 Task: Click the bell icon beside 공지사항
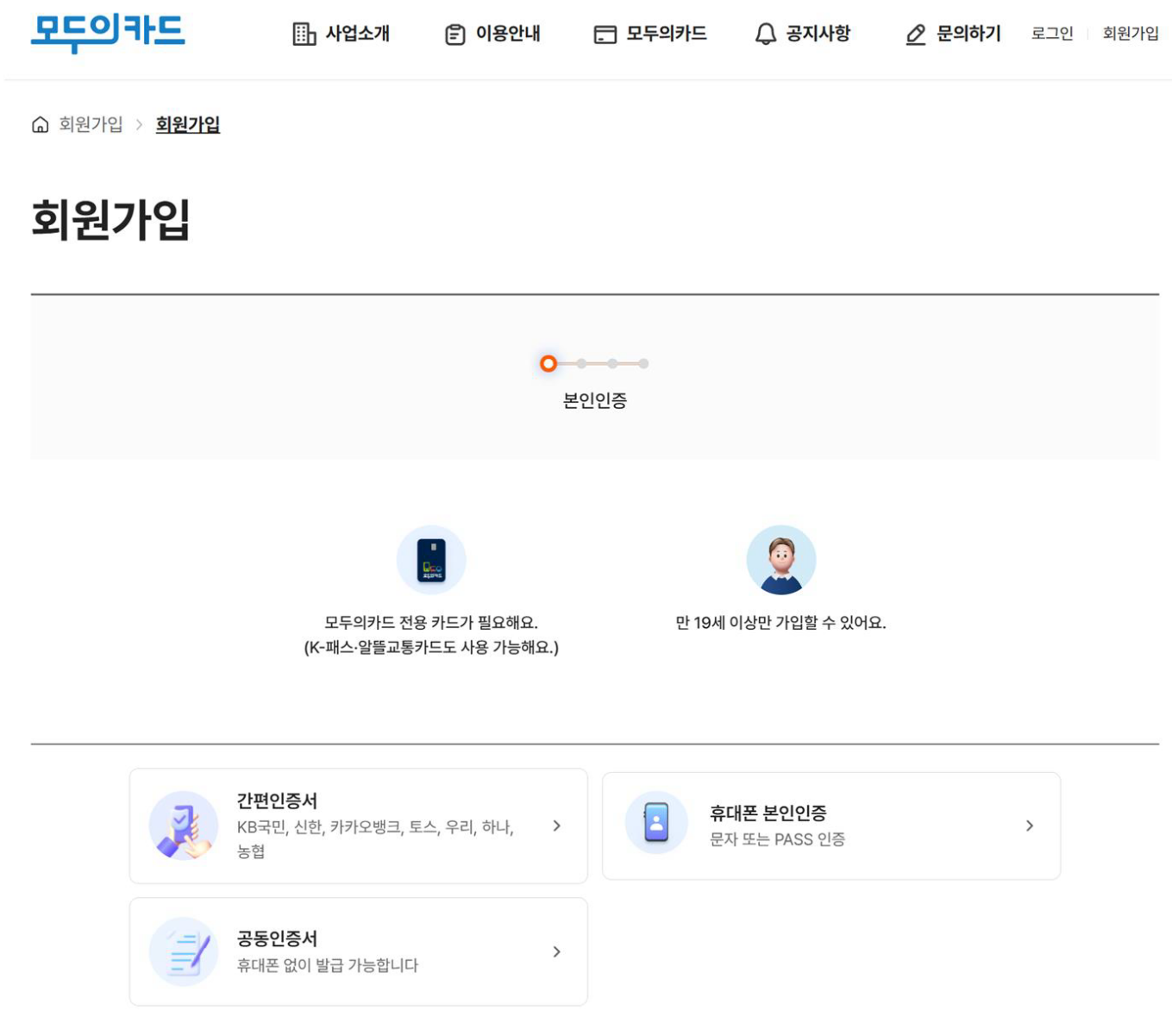click(765, 35)
